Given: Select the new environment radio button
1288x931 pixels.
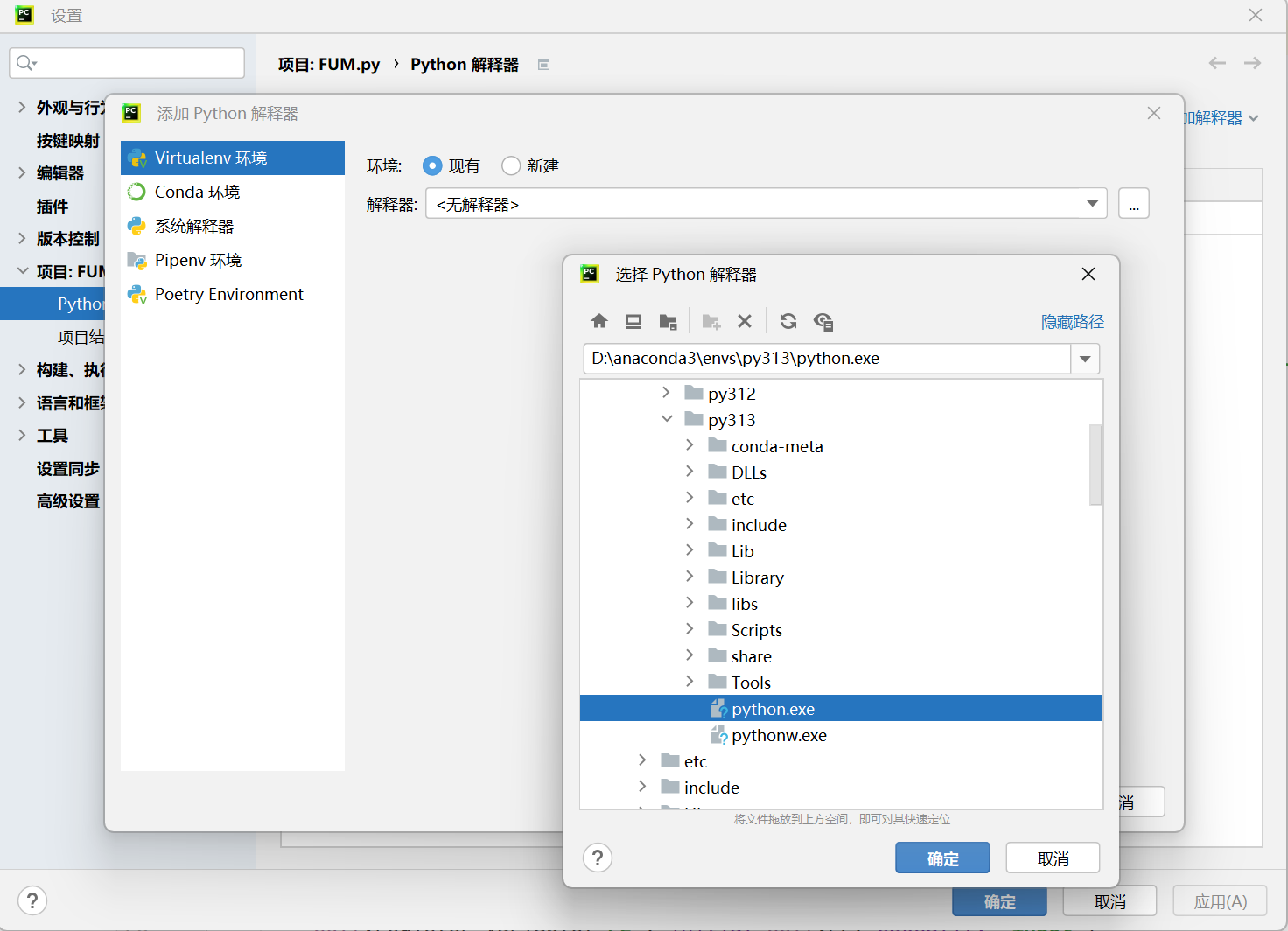Looking at the screenshot, I should tap(511, 165).
